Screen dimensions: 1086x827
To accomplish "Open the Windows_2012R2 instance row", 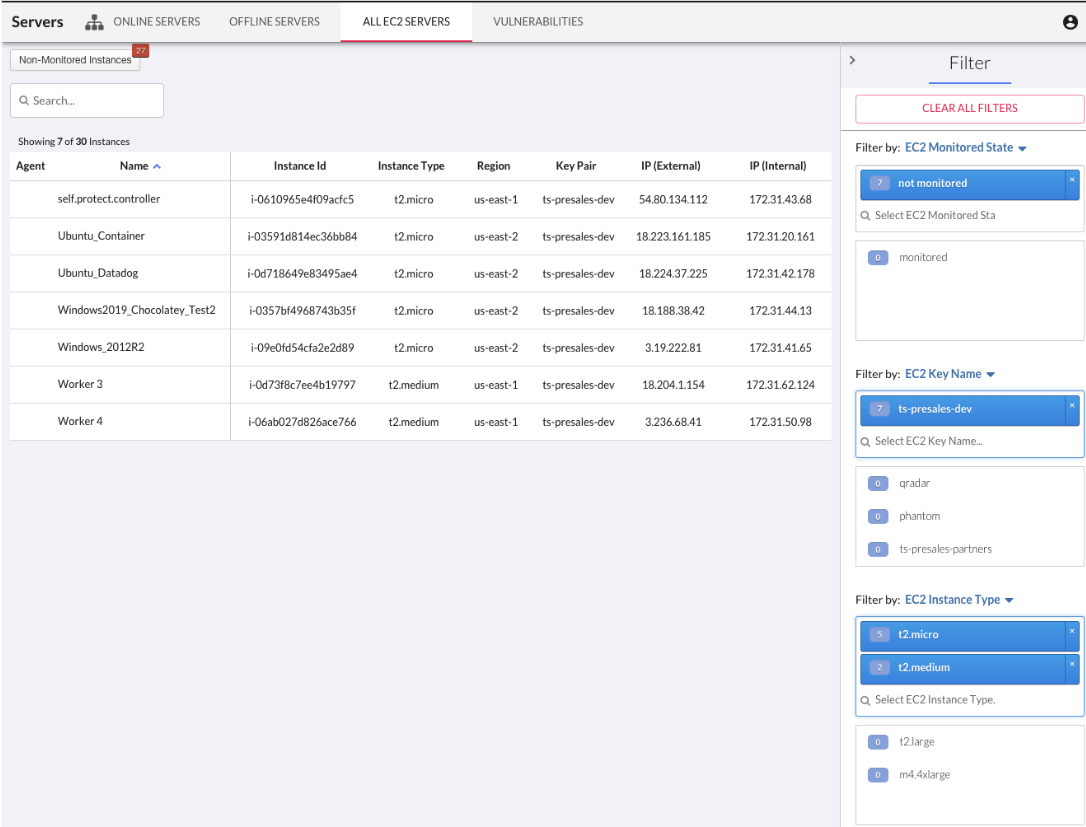I will point(420,348).
